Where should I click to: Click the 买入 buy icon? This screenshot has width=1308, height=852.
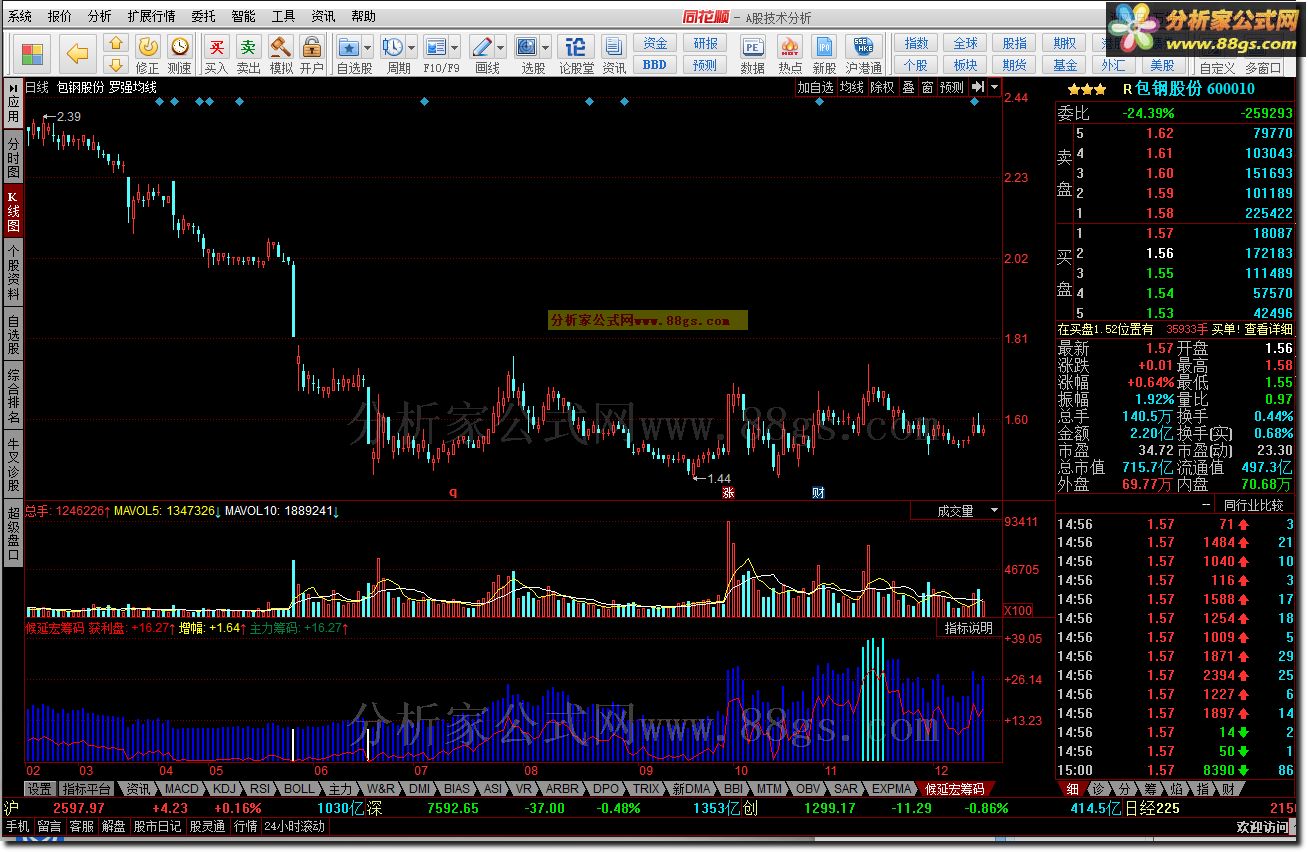[x=216, y=46]
